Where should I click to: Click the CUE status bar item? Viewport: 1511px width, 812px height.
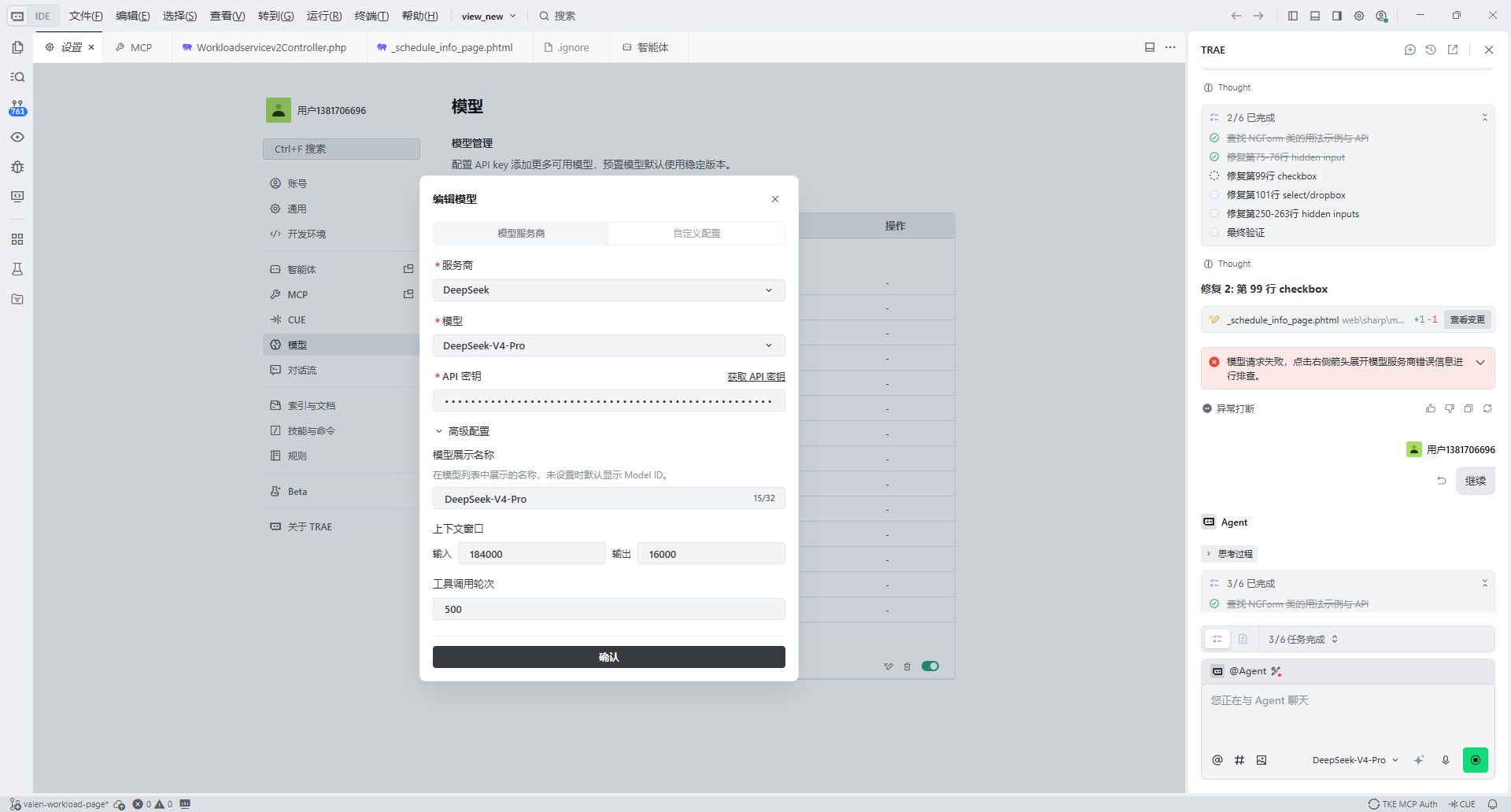pos(1462,804)
